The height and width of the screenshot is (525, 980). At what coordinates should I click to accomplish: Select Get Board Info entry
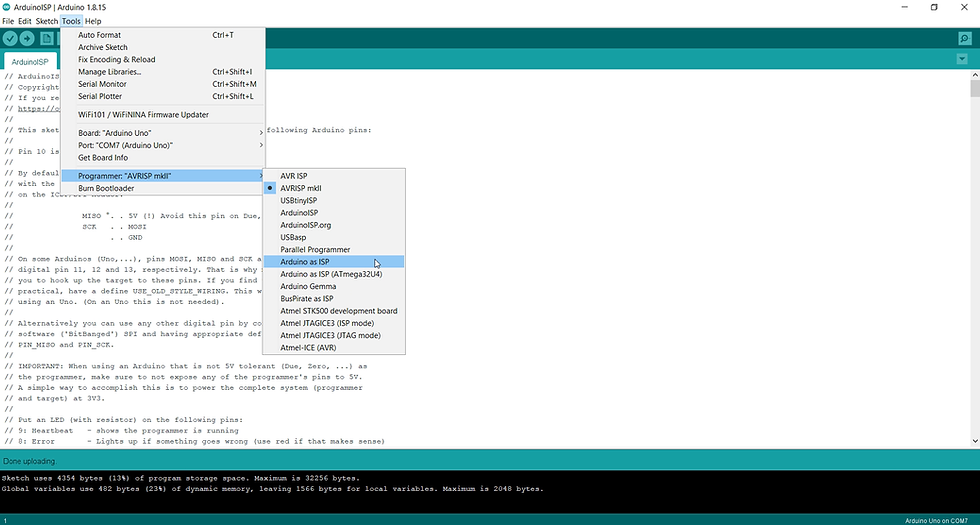tap(162, 158)
